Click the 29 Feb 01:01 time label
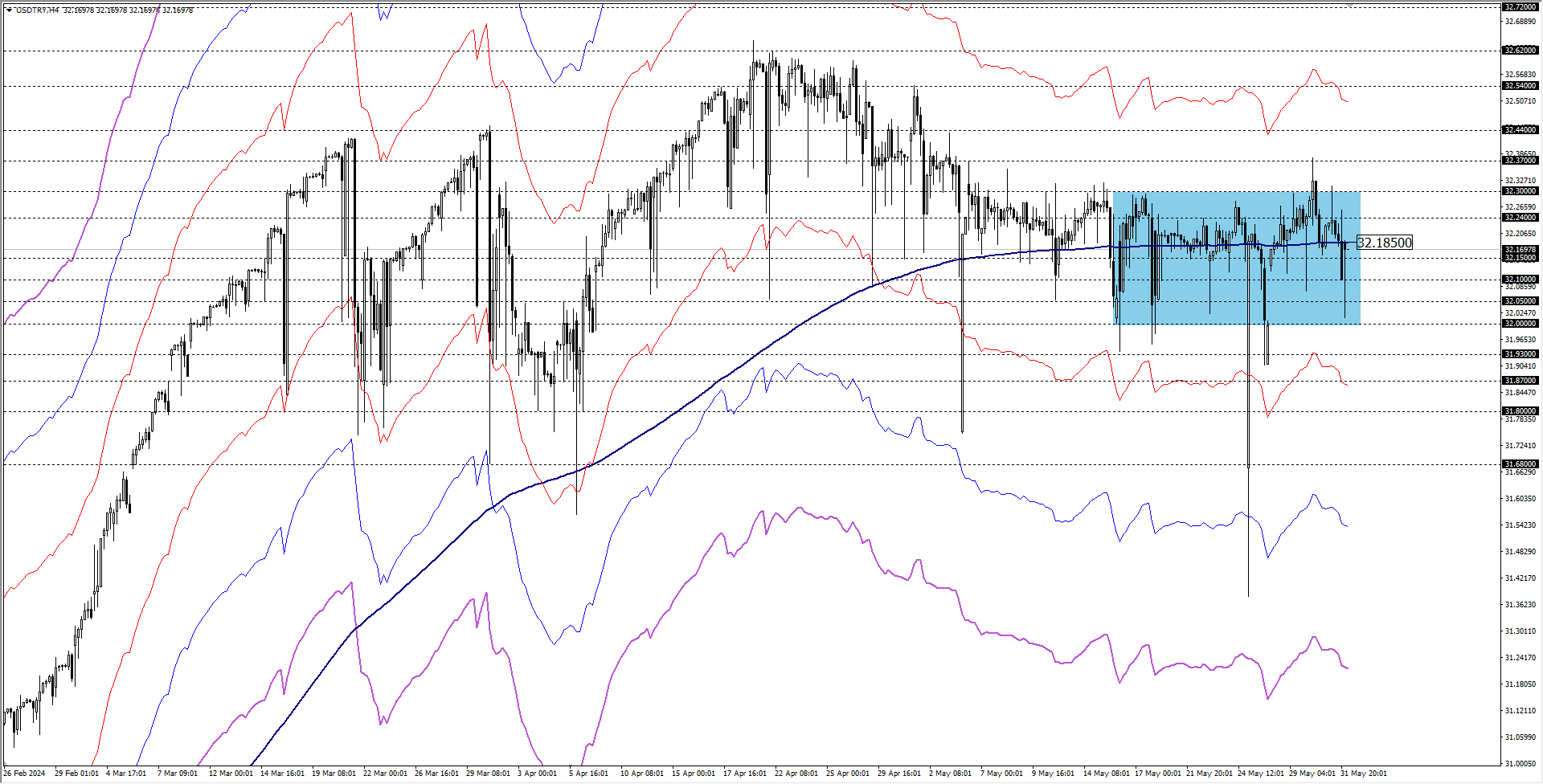Viewport: 1543px width, 784px height. 77,774
